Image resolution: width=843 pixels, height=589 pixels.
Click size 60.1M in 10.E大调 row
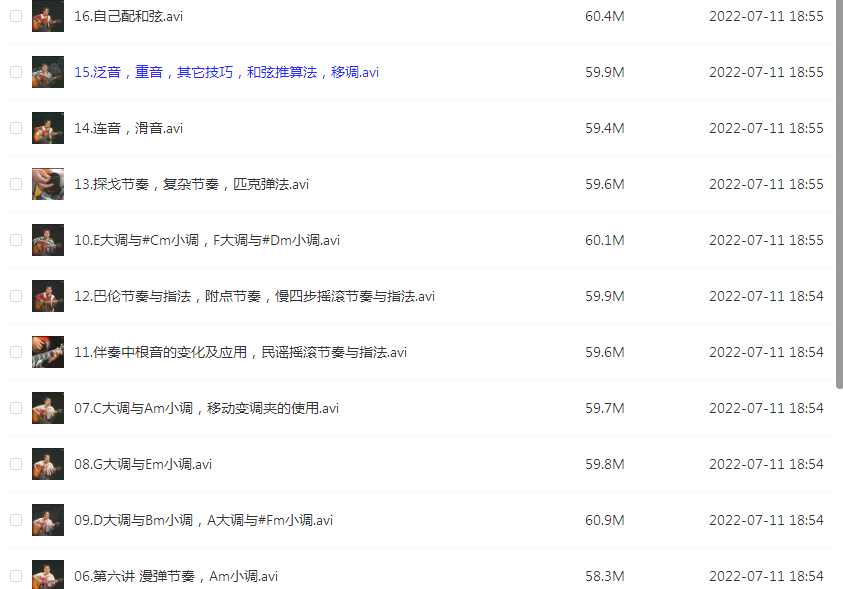pos(605,240)
